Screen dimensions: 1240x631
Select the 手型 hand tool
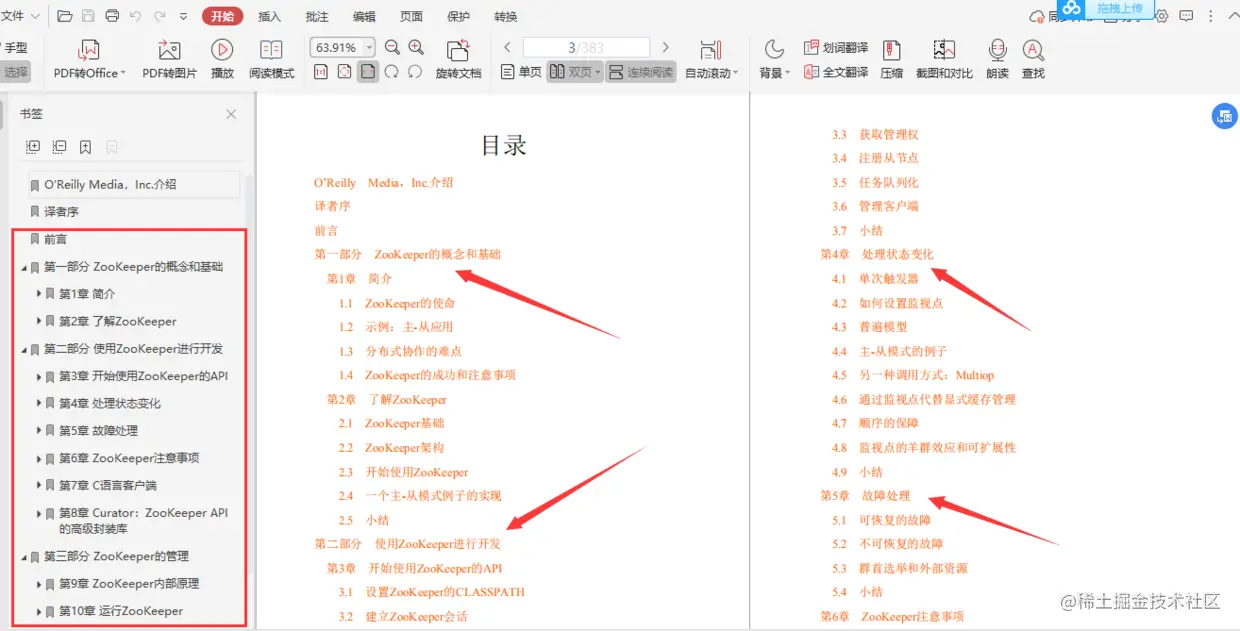tap(15, 47)
